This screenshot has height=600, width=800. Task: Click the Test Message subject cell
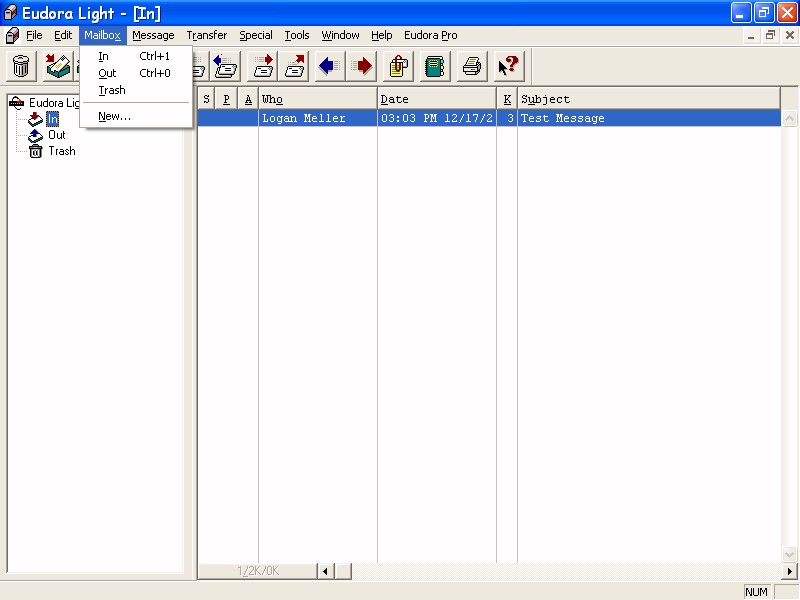pos(649,118)
